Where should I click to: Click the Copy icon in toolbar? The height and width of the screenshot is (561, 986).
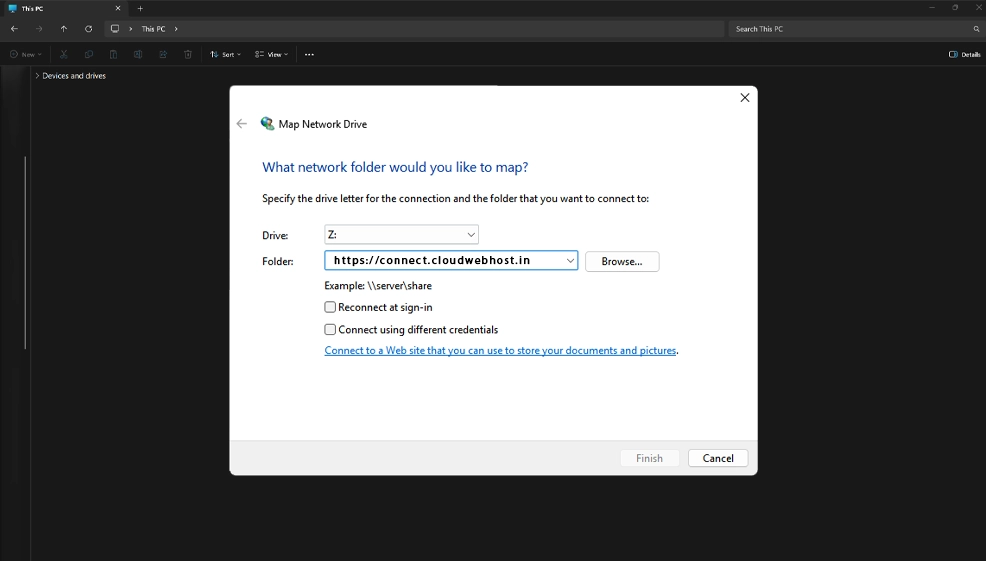[x=89, y=55]
